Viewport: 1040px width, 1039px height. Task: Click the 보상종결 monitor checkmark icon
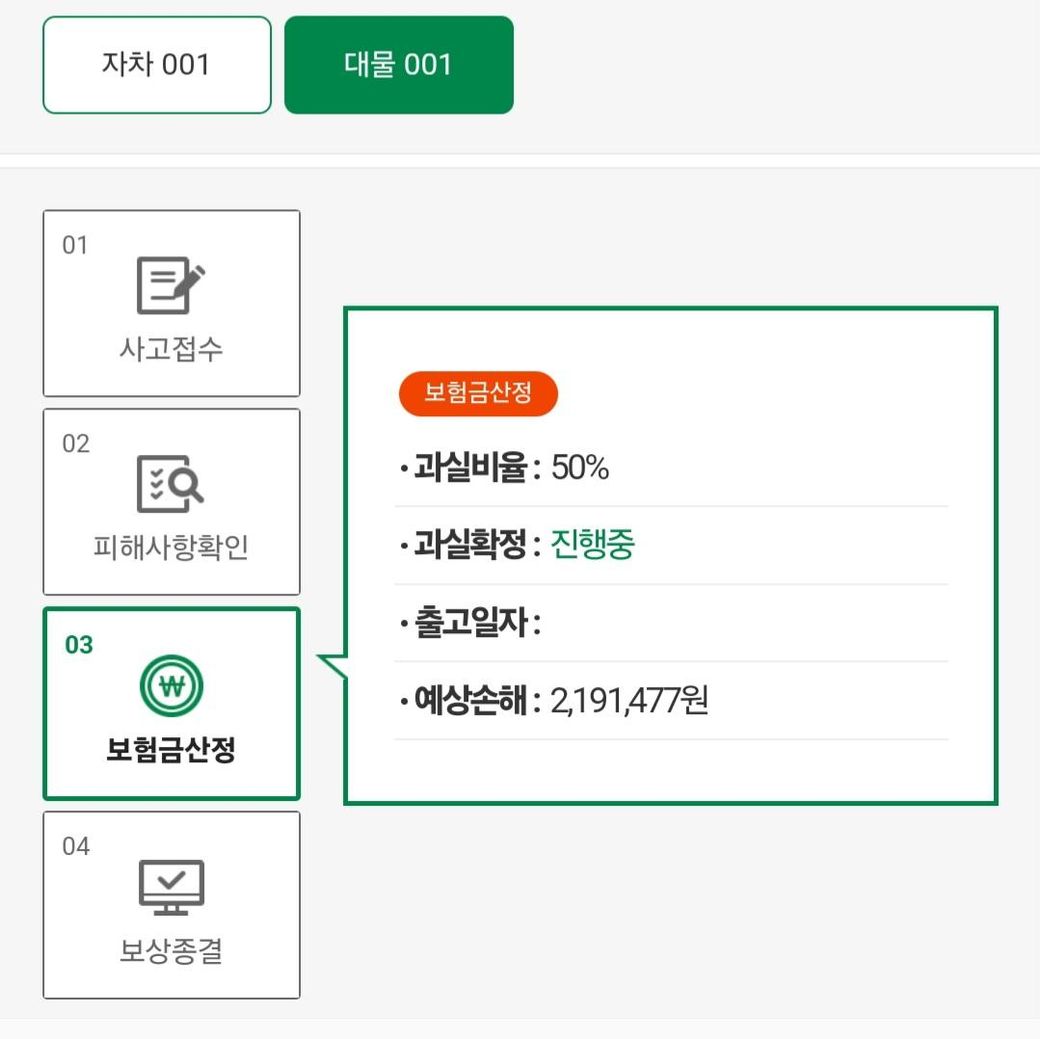tap(171, 887)
